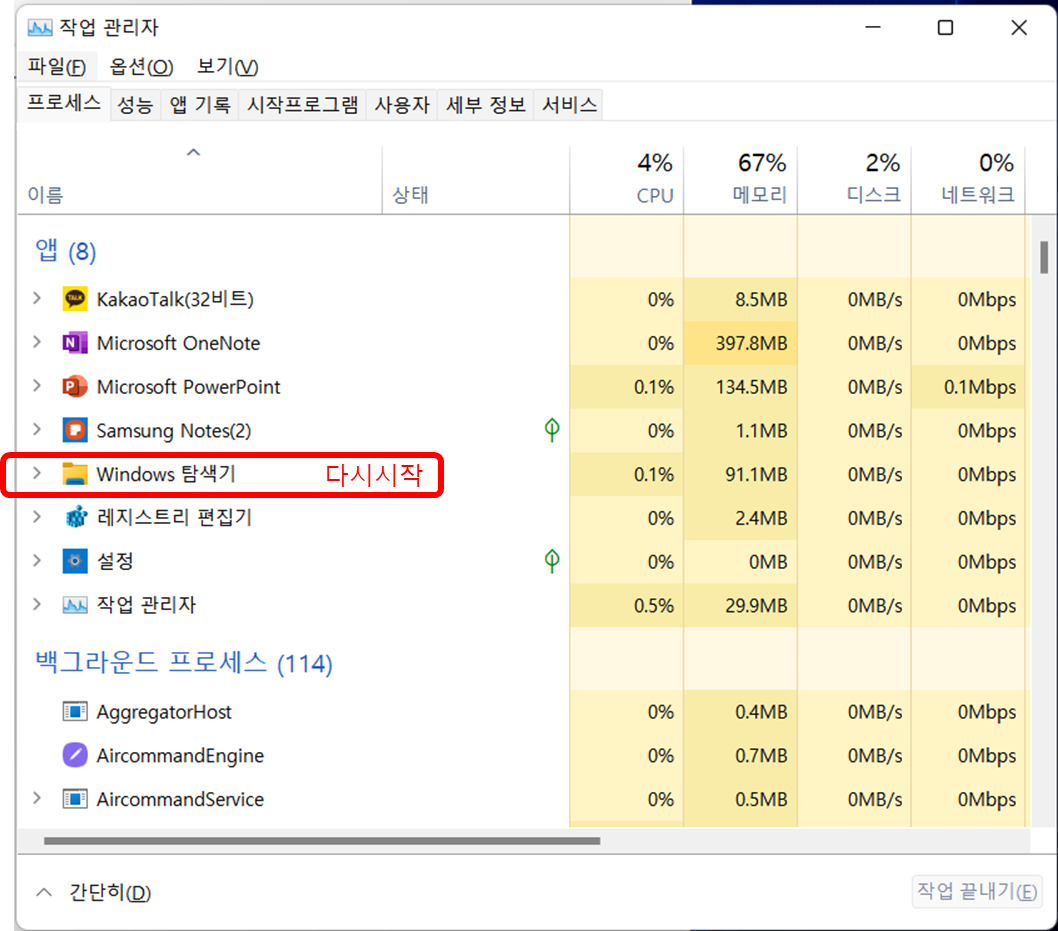This screenshot has height=931, width=1058.
Task: Click the Microsoft PowerPoint icon
Action: [75, 387]
